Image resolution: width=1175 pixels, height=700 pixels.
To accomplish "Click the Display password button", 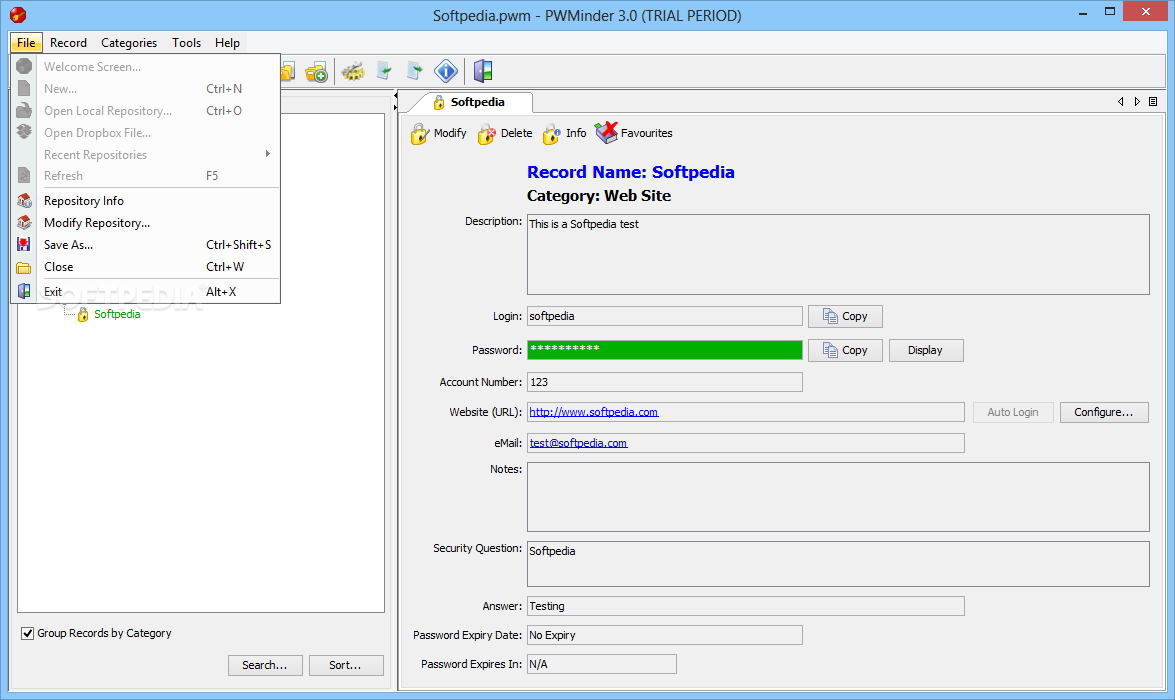I will click(x=925, y=350).
